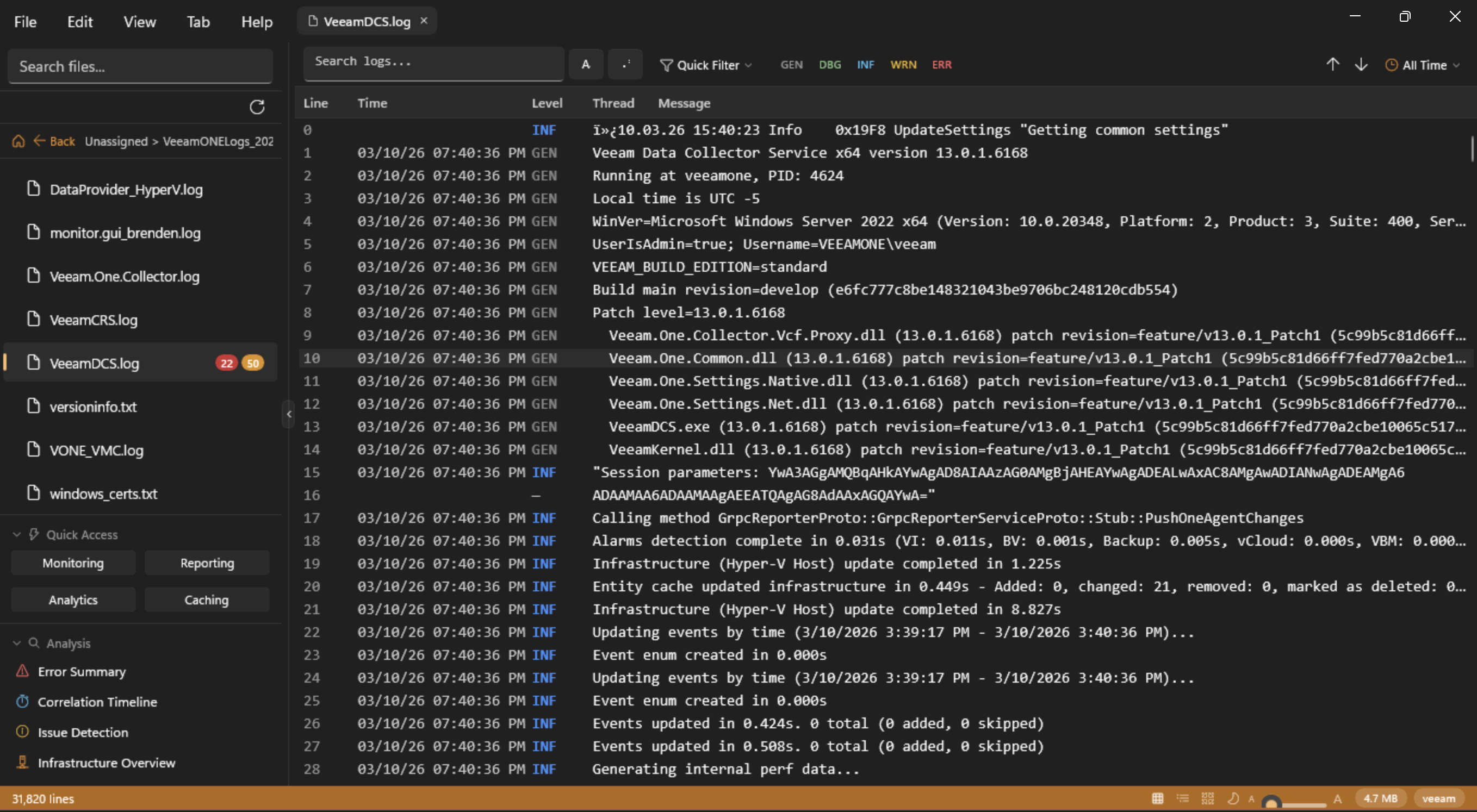Focus the Search files input

click(140, 66)
